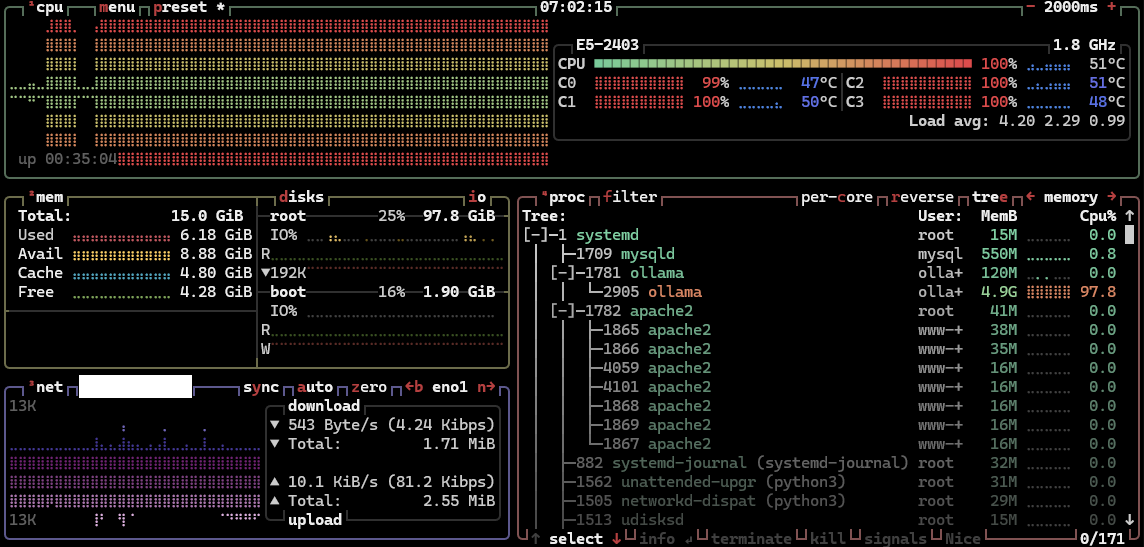Select the 1505 networkd-dispat process
The width and height of the screenshot is (1144, 547).
[820, 500]
